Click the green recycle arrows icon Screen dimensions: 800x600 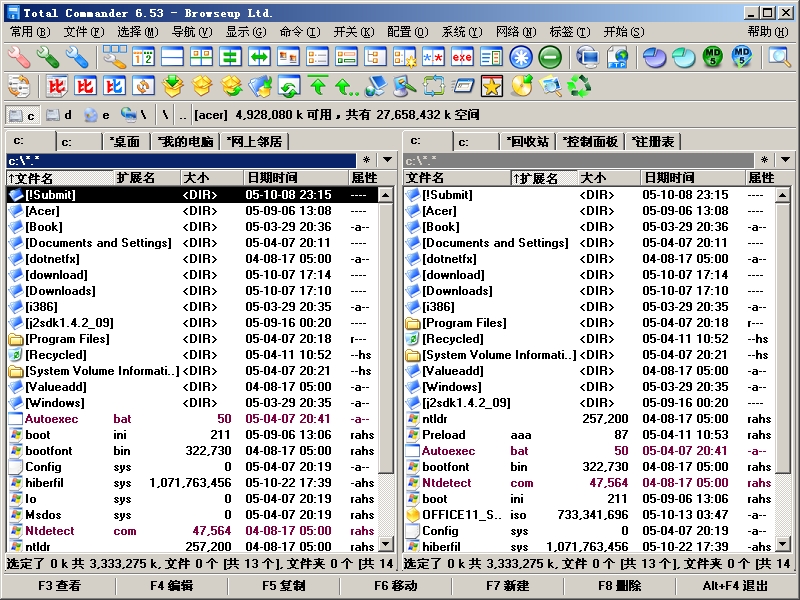pyautogui.click(x=580, y=86)
